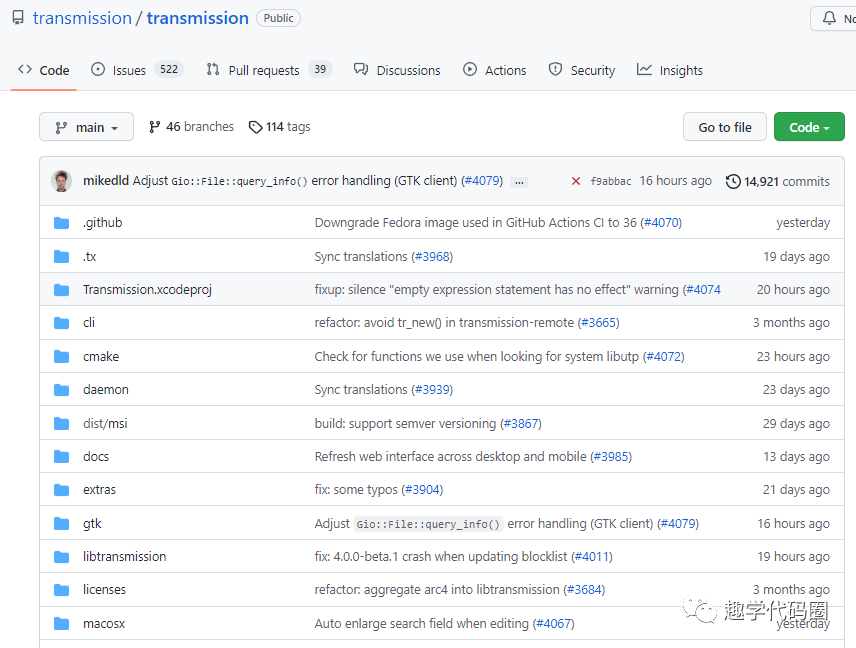Click the failed status X icon
856x648 pixels.
[576, 181]
